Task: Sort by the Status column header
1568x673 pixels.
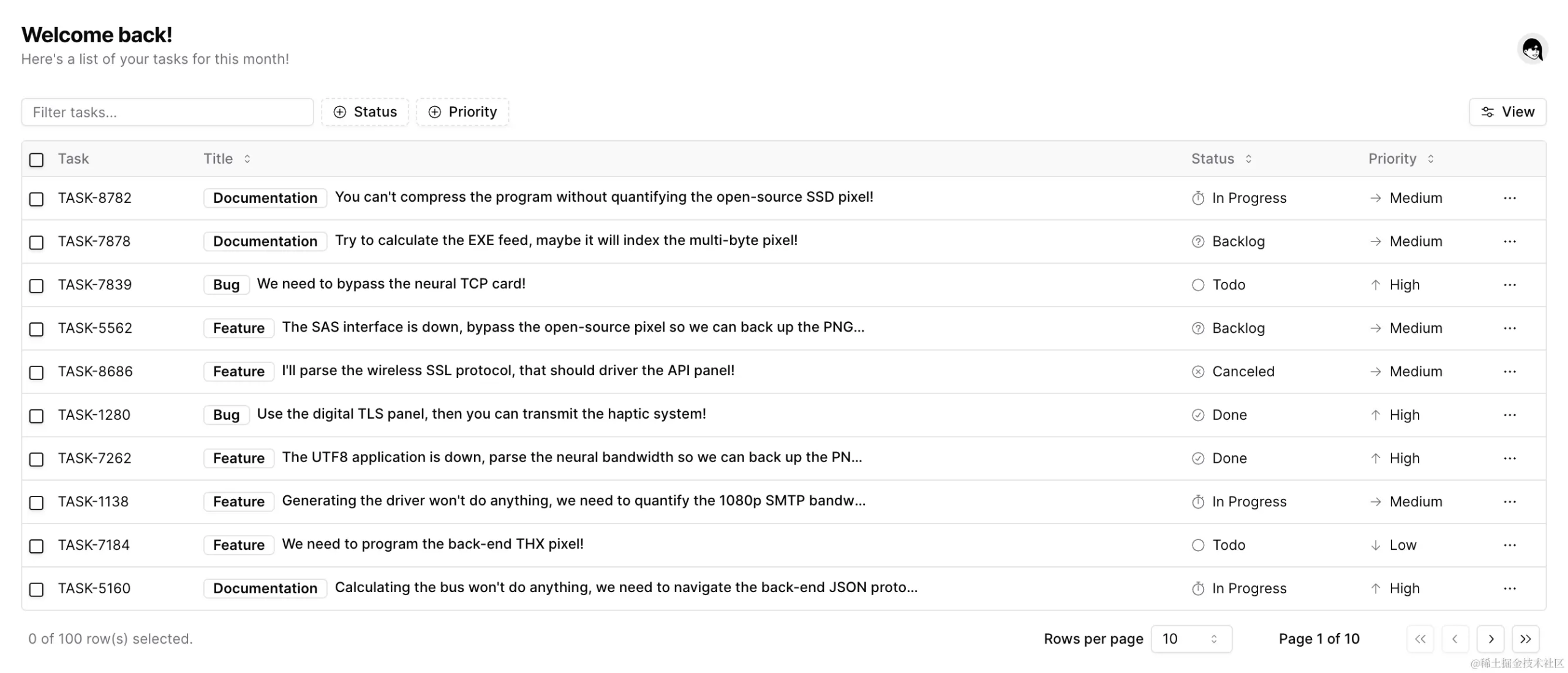Action: pyautogui.click(x=1221, y=159)
